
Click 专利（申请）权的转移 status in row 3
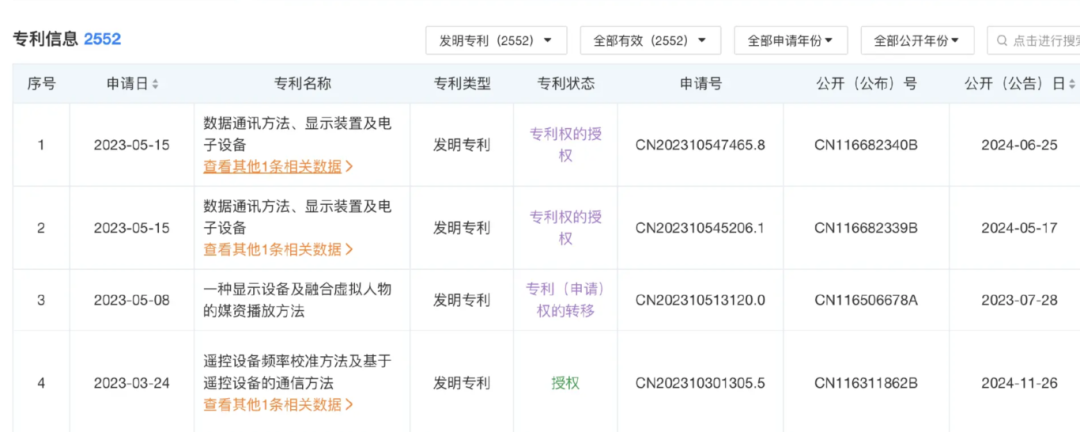coord(565,300)
